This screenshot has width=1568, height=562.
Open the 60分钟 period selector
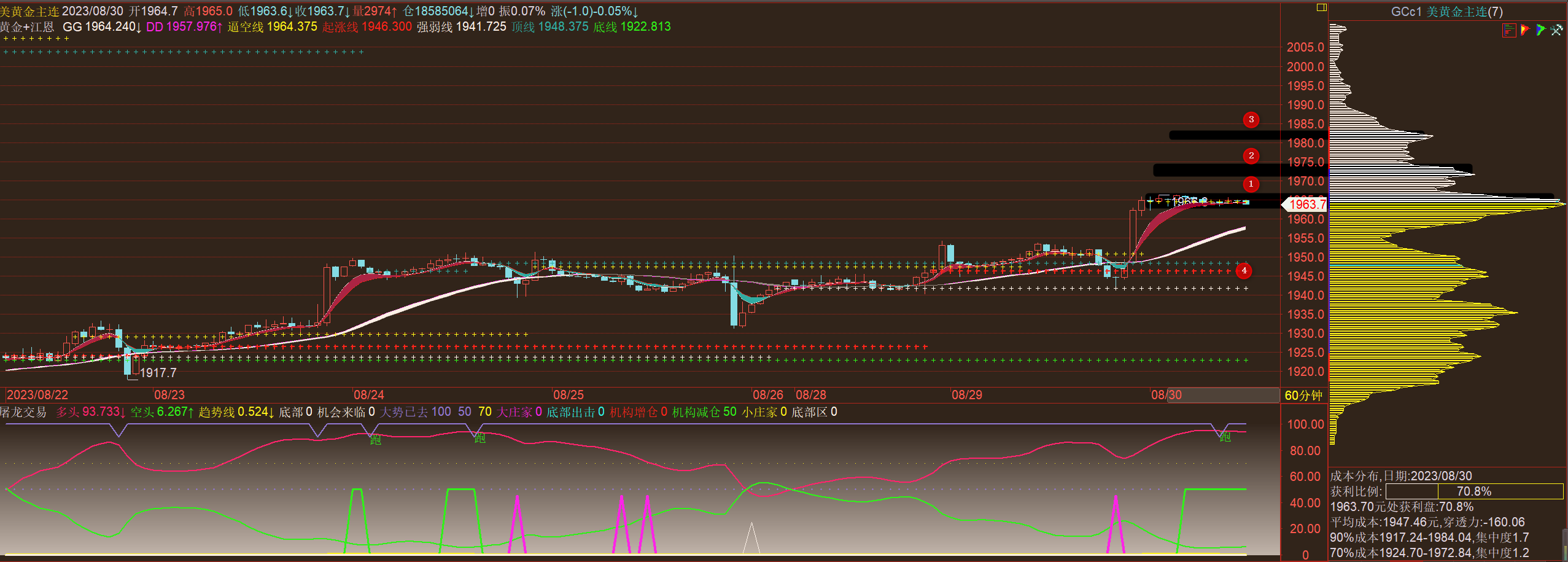pos(1303,396)
